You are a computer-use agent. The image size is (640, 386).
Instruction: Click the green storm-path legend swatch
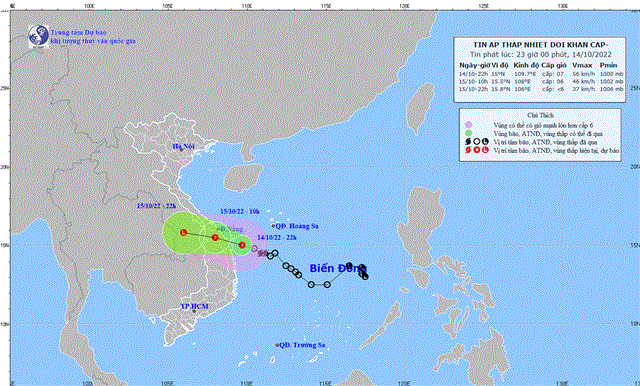coord(469,133)
